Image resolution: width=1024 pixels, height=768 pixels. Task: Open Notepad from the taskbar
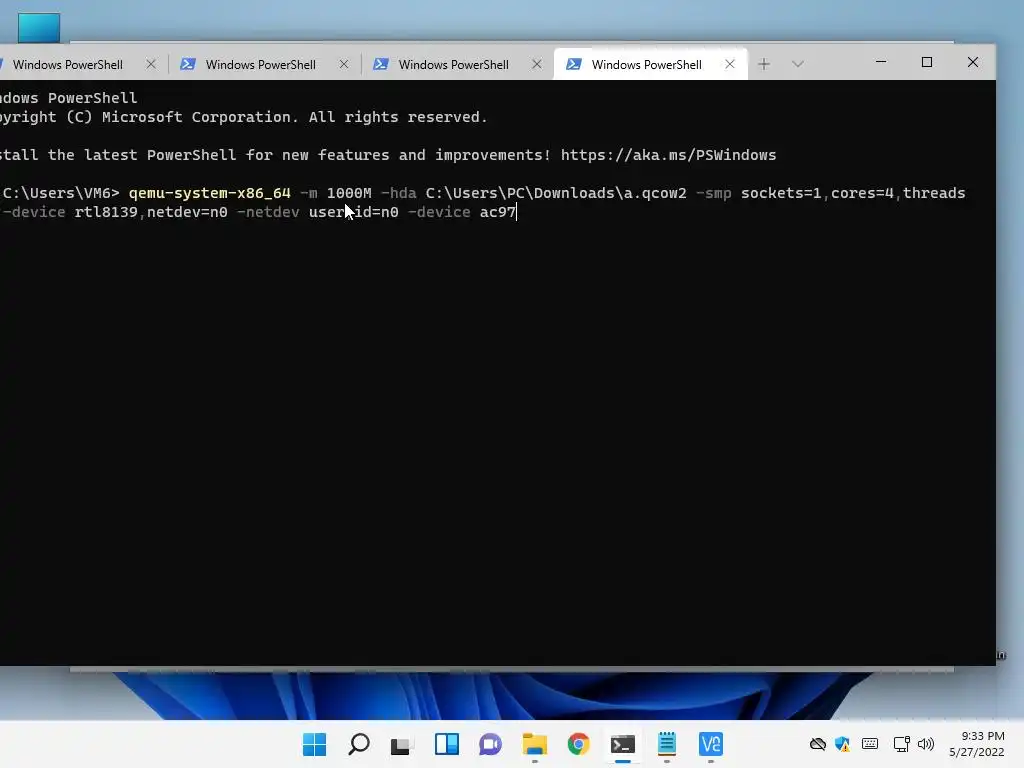tap(667, 744)
